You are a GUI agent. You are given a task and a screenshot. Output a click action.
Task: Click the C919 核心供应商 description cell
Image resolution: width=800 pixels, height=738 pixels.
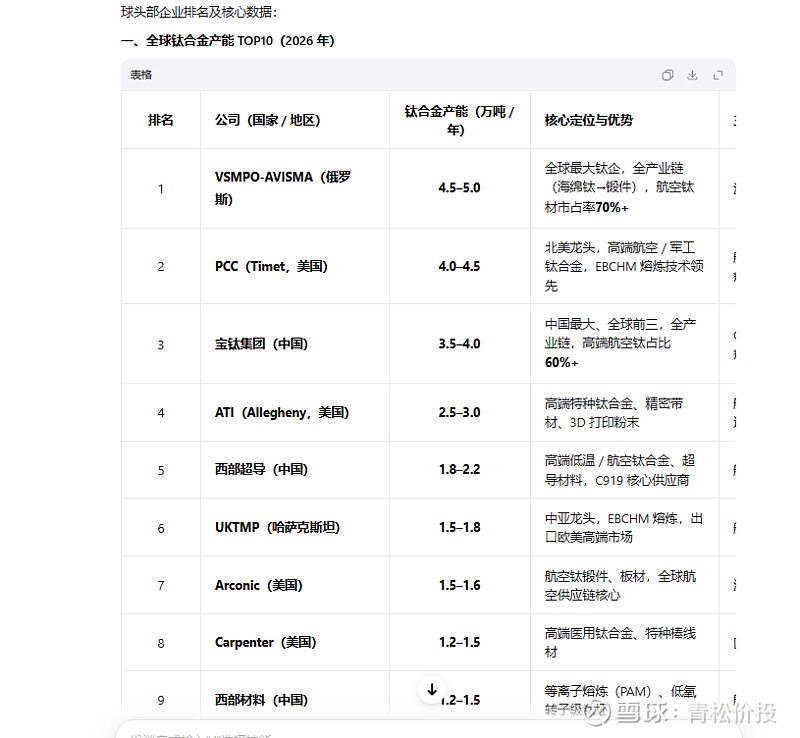[624, 470]
